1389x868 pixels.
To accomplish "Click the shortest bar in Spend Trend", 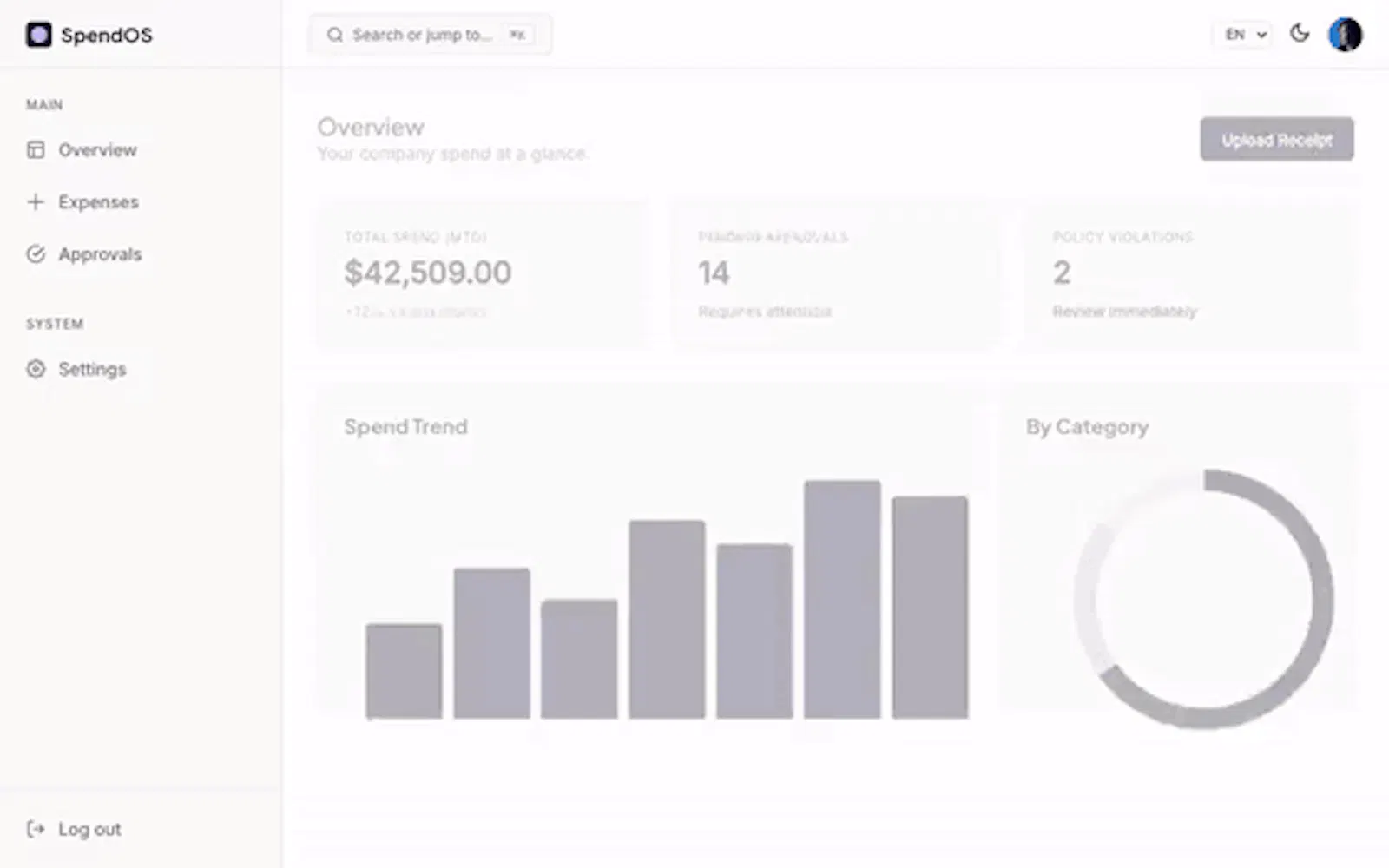I will click(x=404, y=671).
